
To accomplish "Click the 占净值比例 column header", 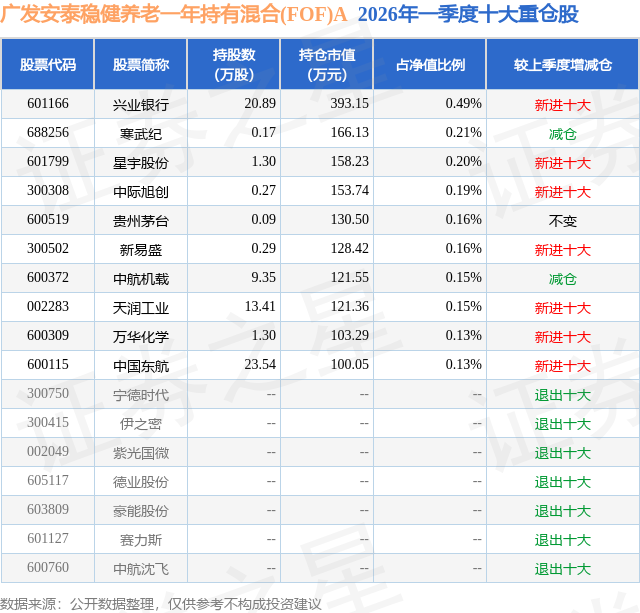I will coord(430,64).
